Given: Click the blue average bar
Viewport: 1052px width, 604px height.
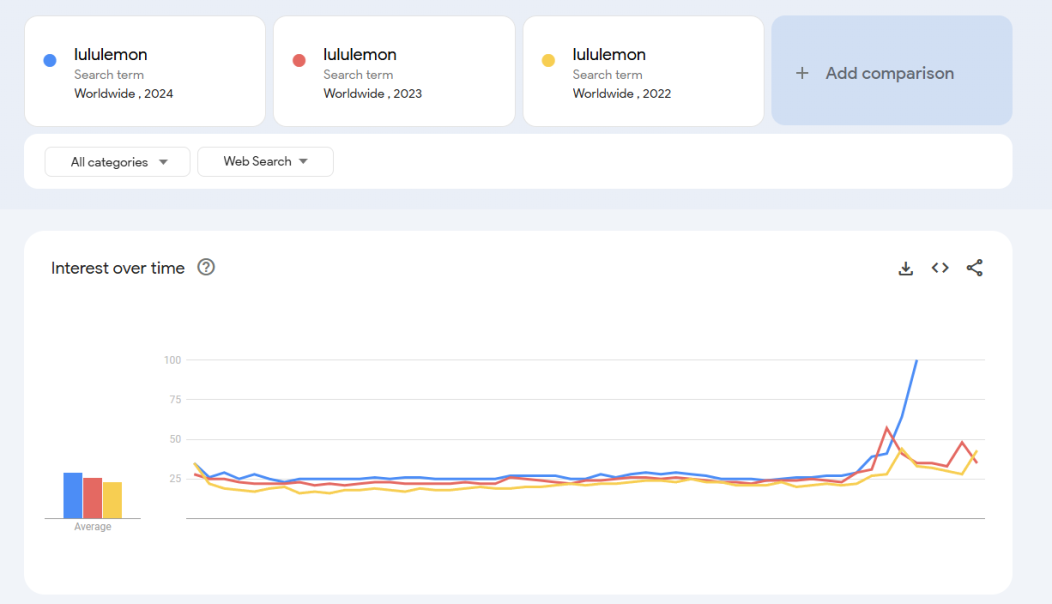Looking at the screenshot, I should 73,495.
